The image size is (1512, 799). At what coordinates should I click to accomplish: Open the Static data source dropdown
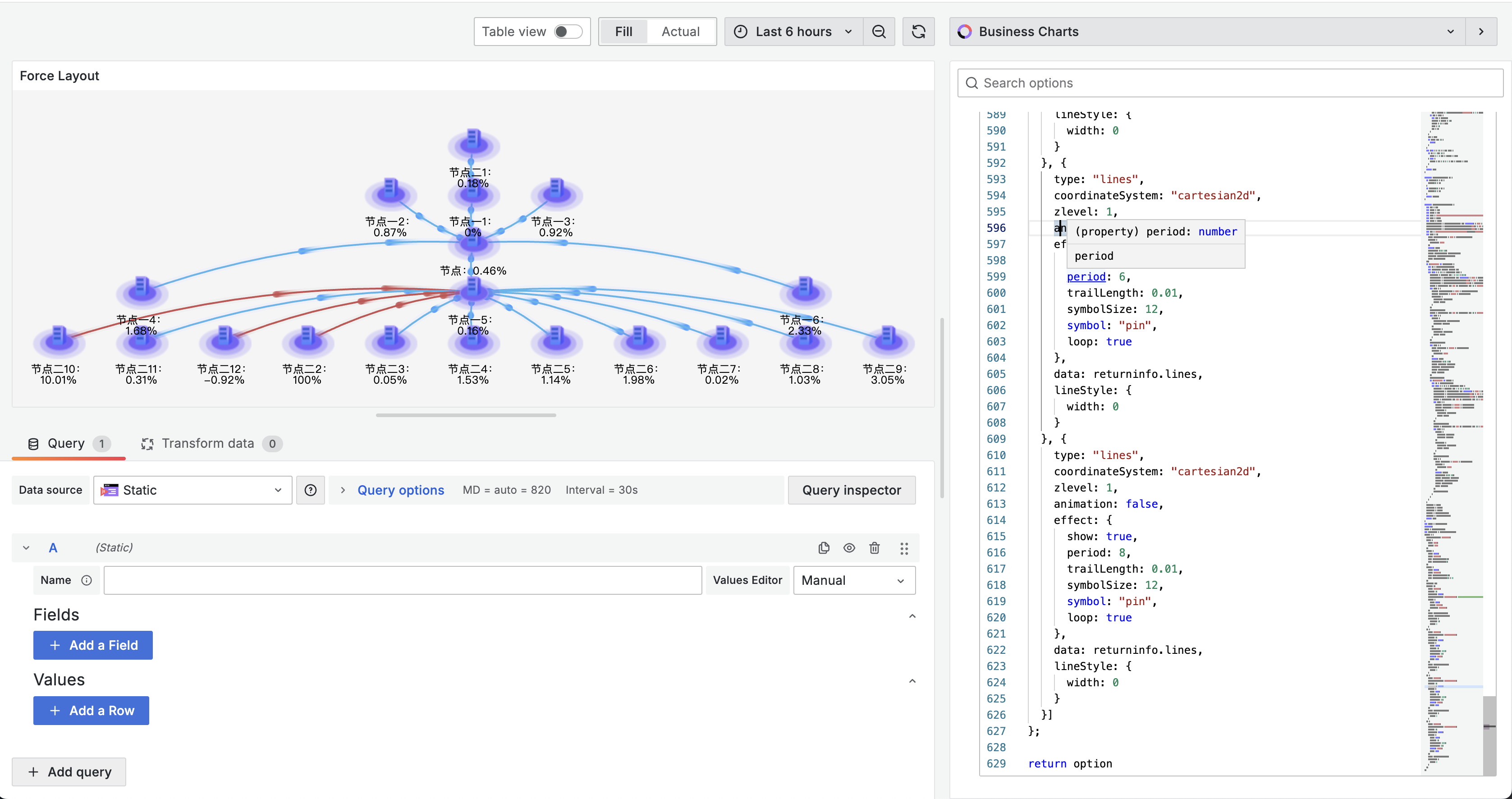(192, 490)
